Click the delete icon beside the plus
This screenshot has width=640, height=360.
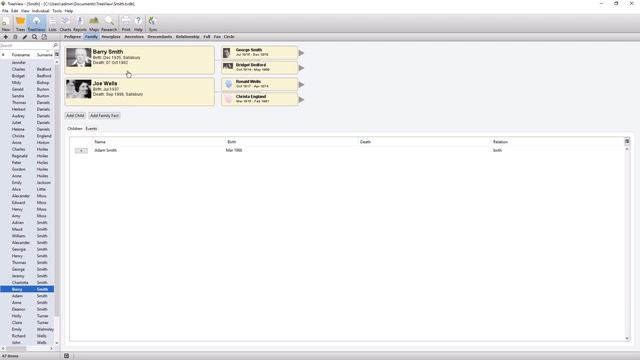[15, 37]
